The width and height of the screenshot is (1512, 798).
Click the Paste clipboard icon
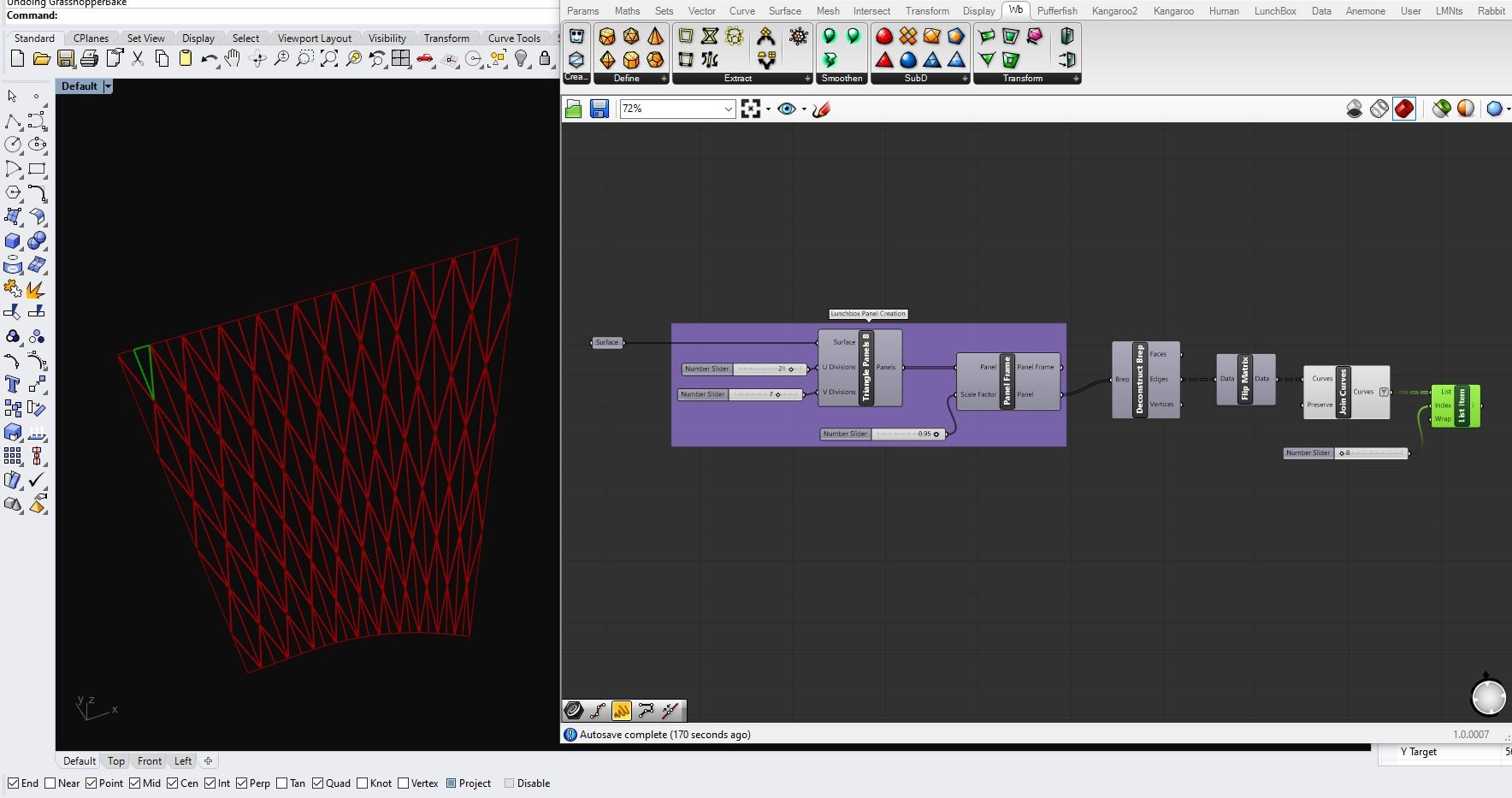coord(185,58)
